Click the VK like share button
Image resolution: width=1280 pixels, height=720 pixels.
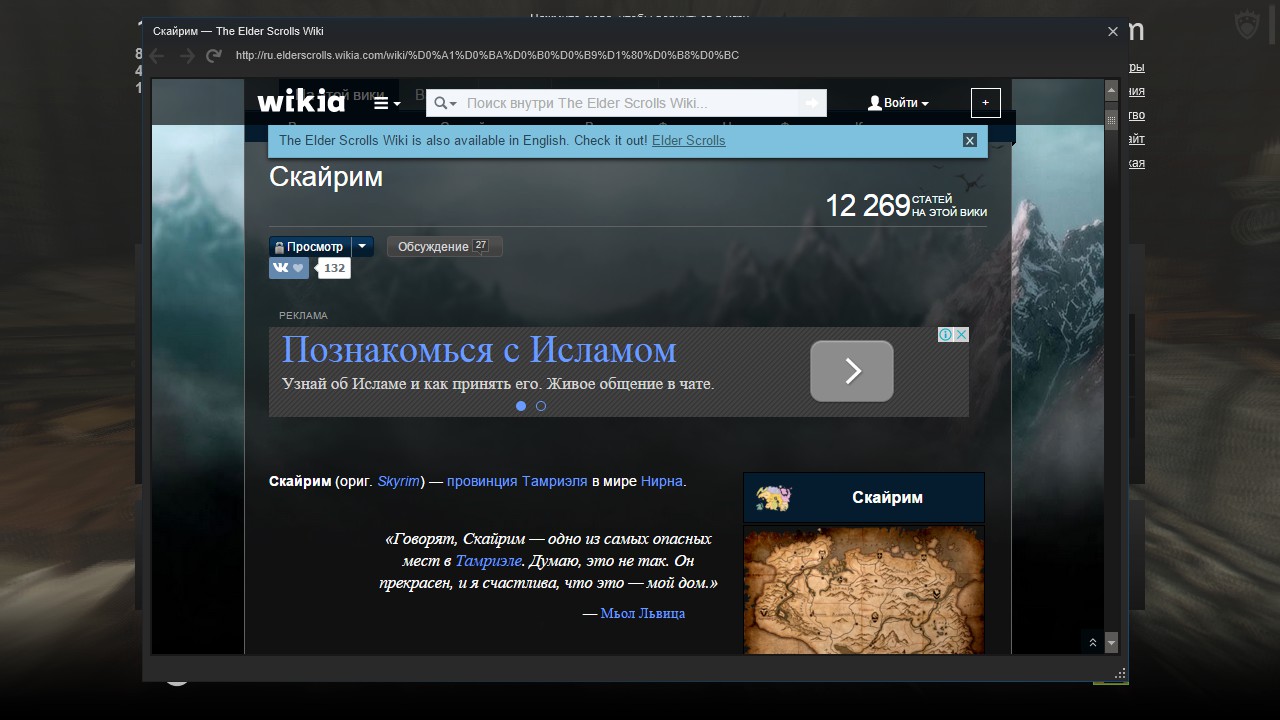[x=288, y=268]
